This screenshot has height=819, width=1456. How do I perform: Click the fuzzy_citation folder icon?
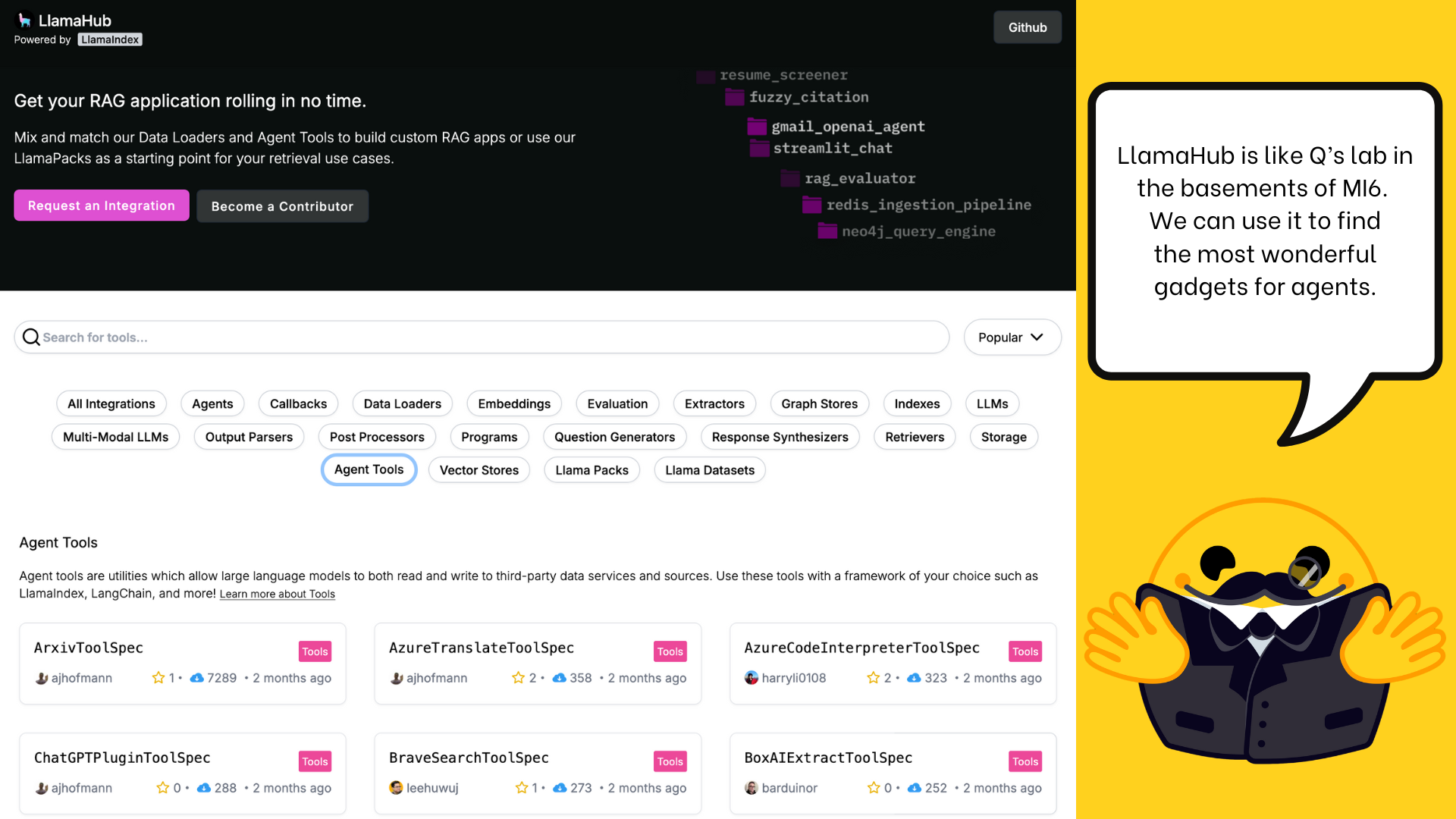734,96
